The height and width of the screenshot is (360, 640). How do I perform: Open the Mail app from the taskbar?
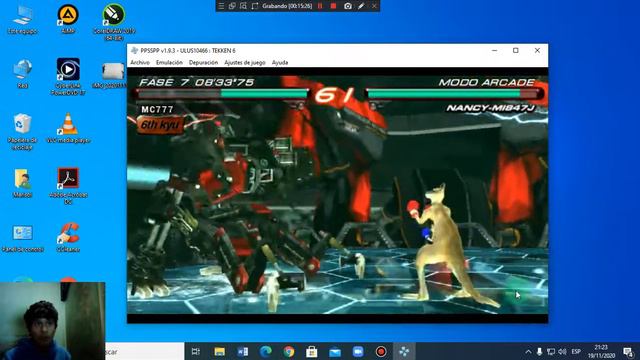coord(335,351)
